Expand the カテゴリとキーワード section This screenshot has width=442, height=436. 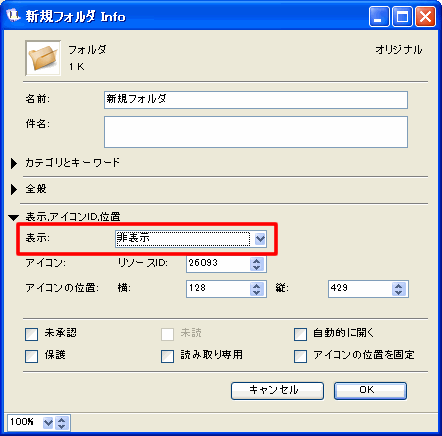coord(14,163)
